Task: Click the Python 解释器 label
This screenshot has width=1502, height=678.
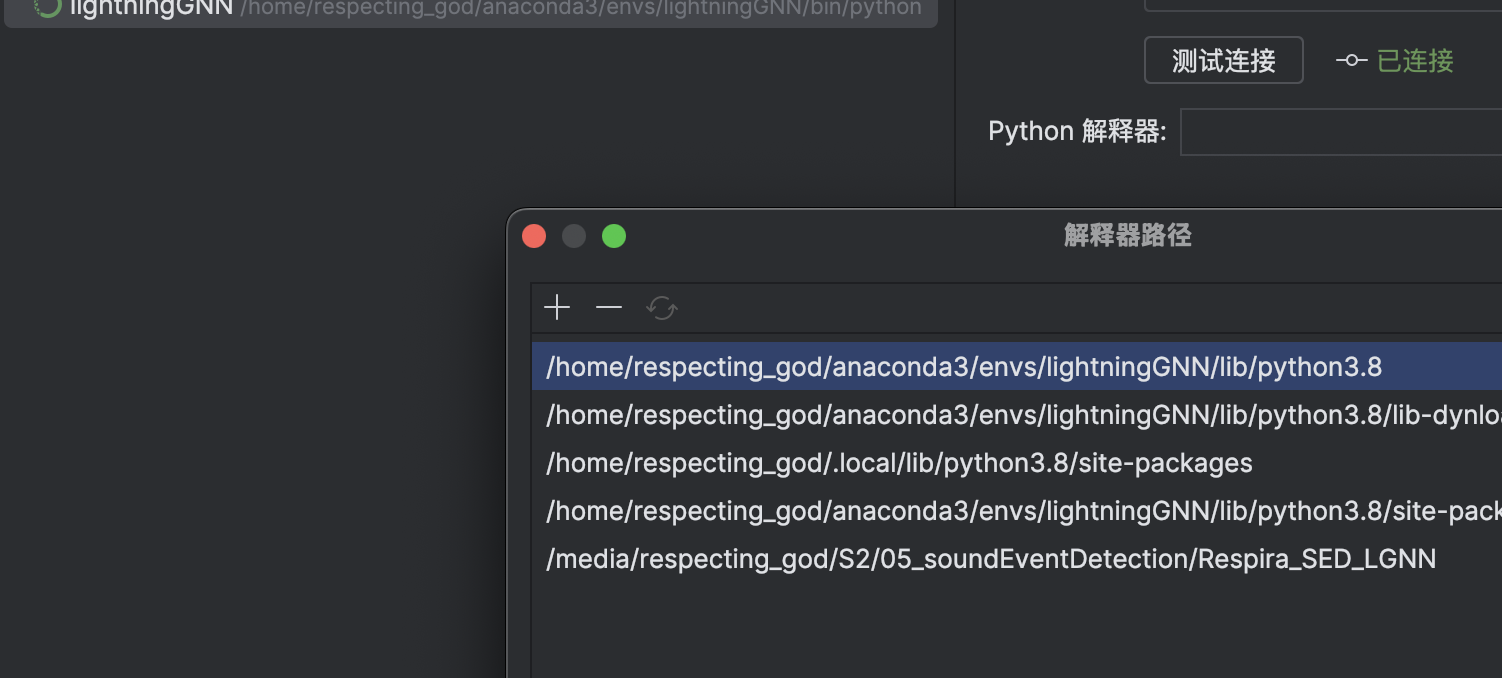Action: coord(1077,131)
